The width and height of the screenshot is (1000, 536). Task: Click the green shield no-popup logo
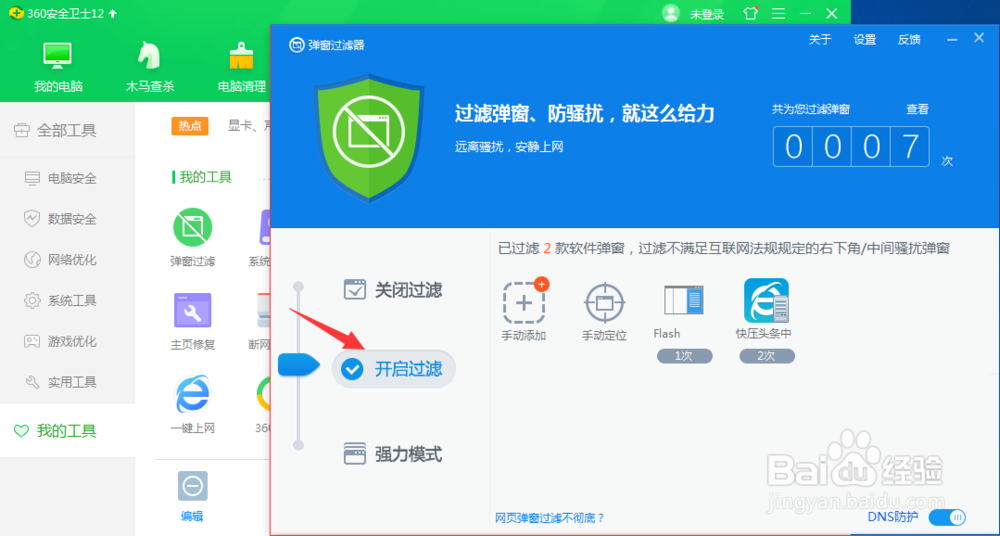point(369,138)
